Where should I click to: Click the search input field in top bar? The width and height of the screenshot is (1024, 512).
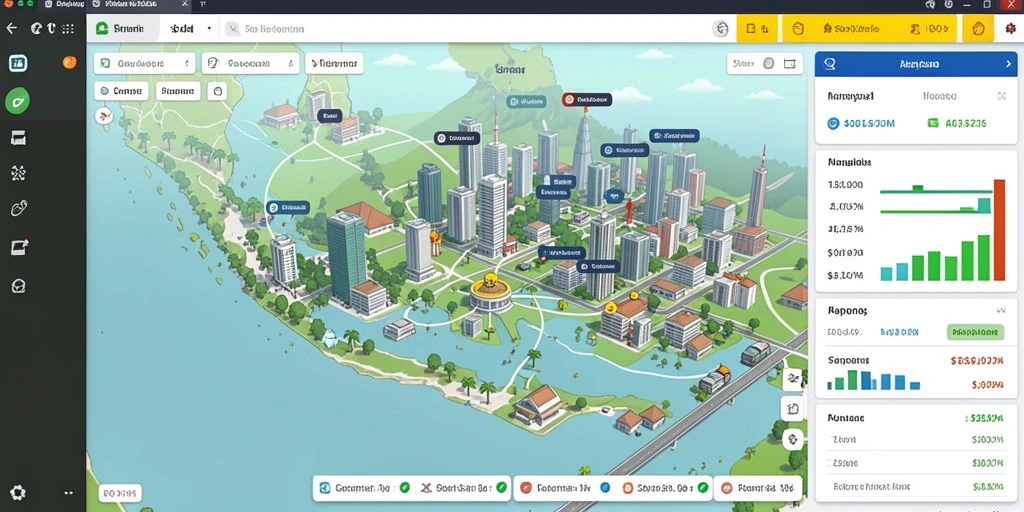coord(465,29)
